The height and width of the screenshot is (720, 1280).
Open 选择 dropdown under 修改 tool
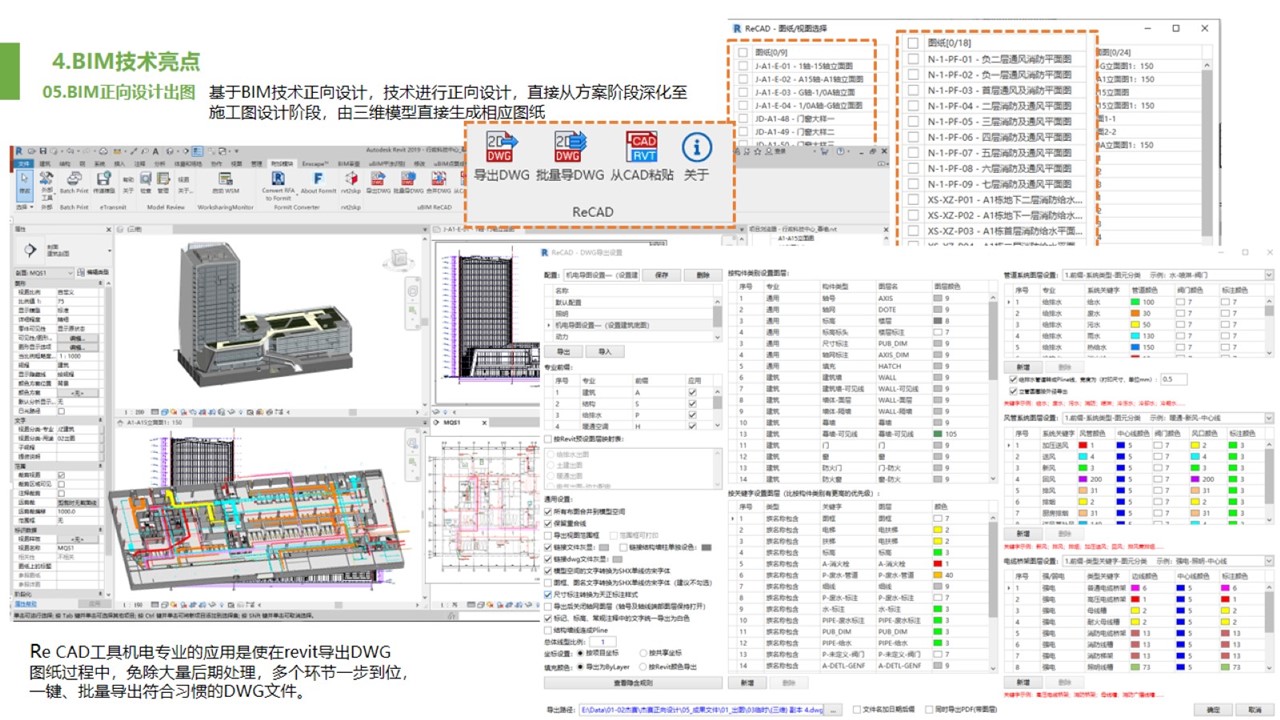point(24,207)
